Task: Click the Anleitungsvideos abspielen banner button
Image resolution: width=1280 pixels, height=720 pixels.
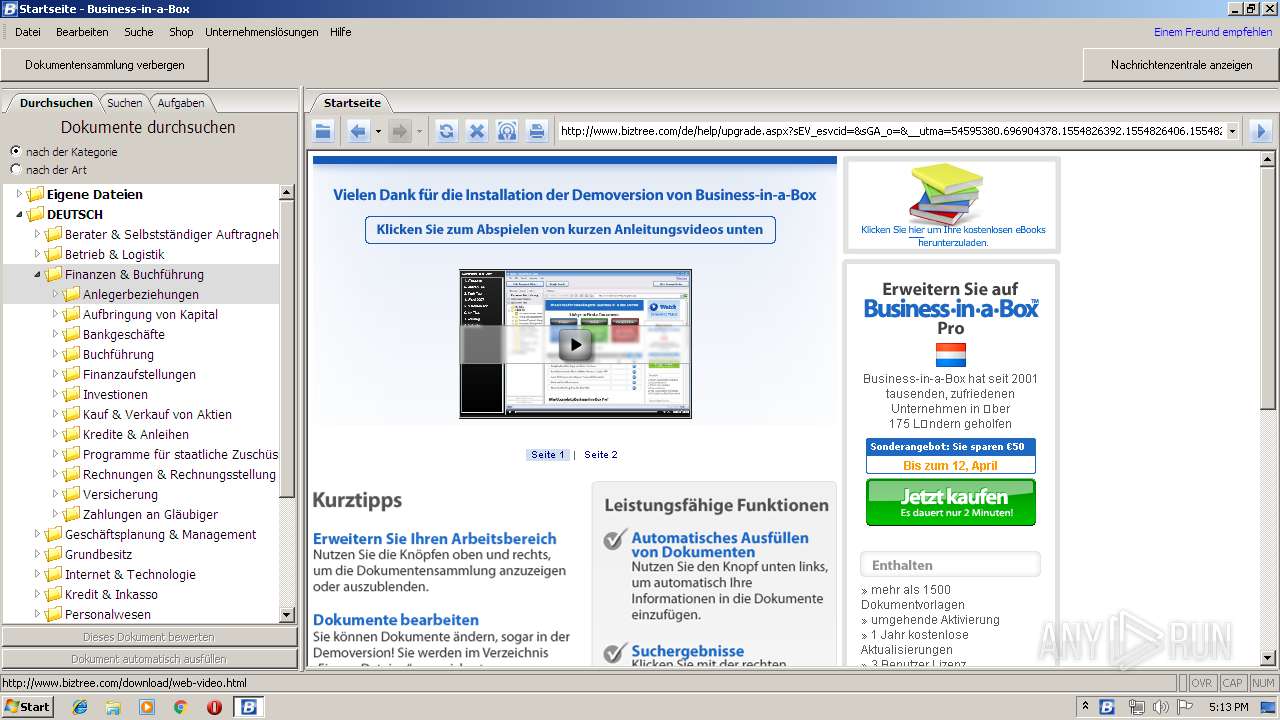Action: (x=570, y=229)
